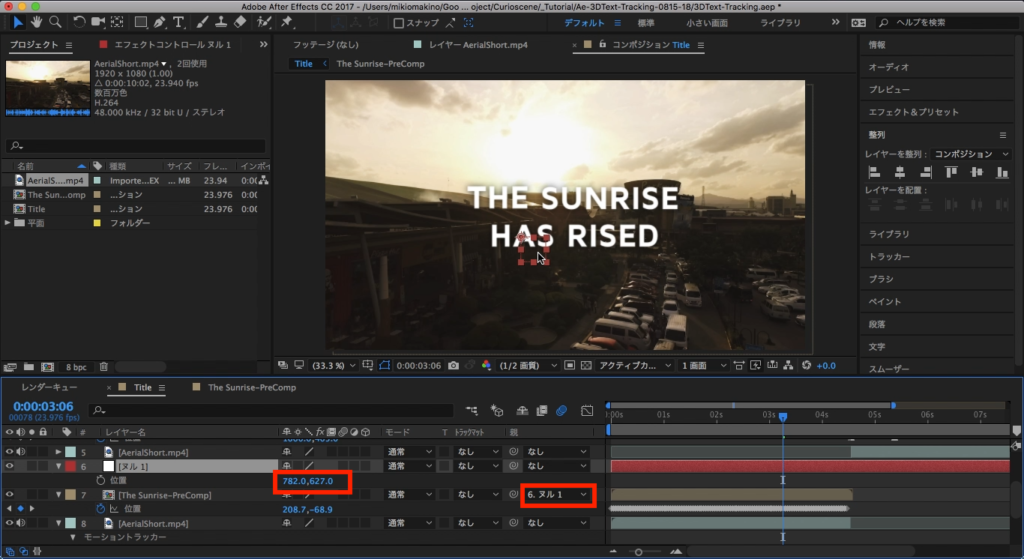Select the Eraser tool
1024x559 pixels.
click(x=239, y=22)
